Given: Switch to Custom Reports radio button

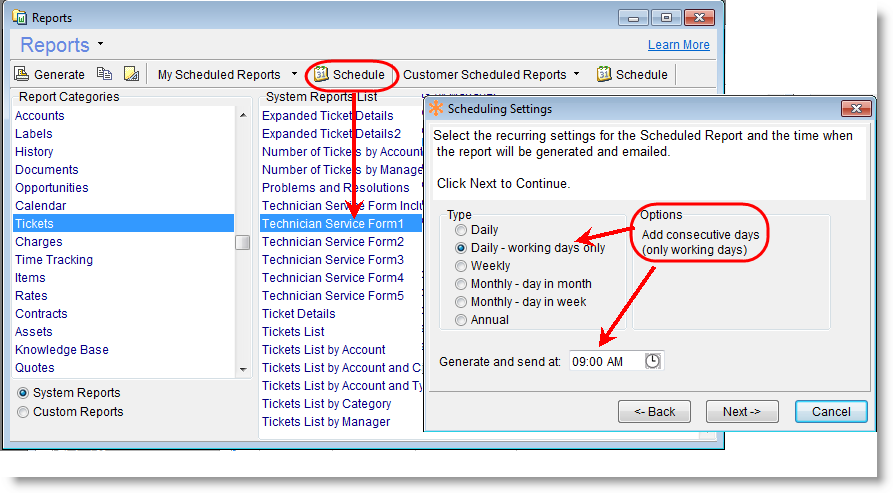Looking at the screenshot, I should 23,412.
